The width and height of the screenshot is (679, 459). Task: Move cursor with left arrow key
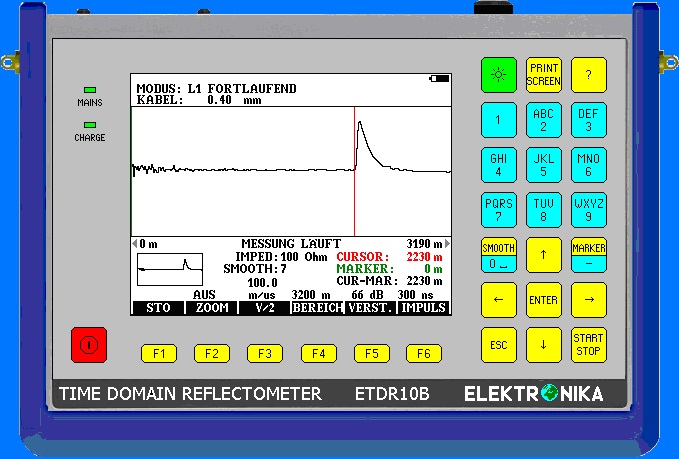[x=498, y=300]
